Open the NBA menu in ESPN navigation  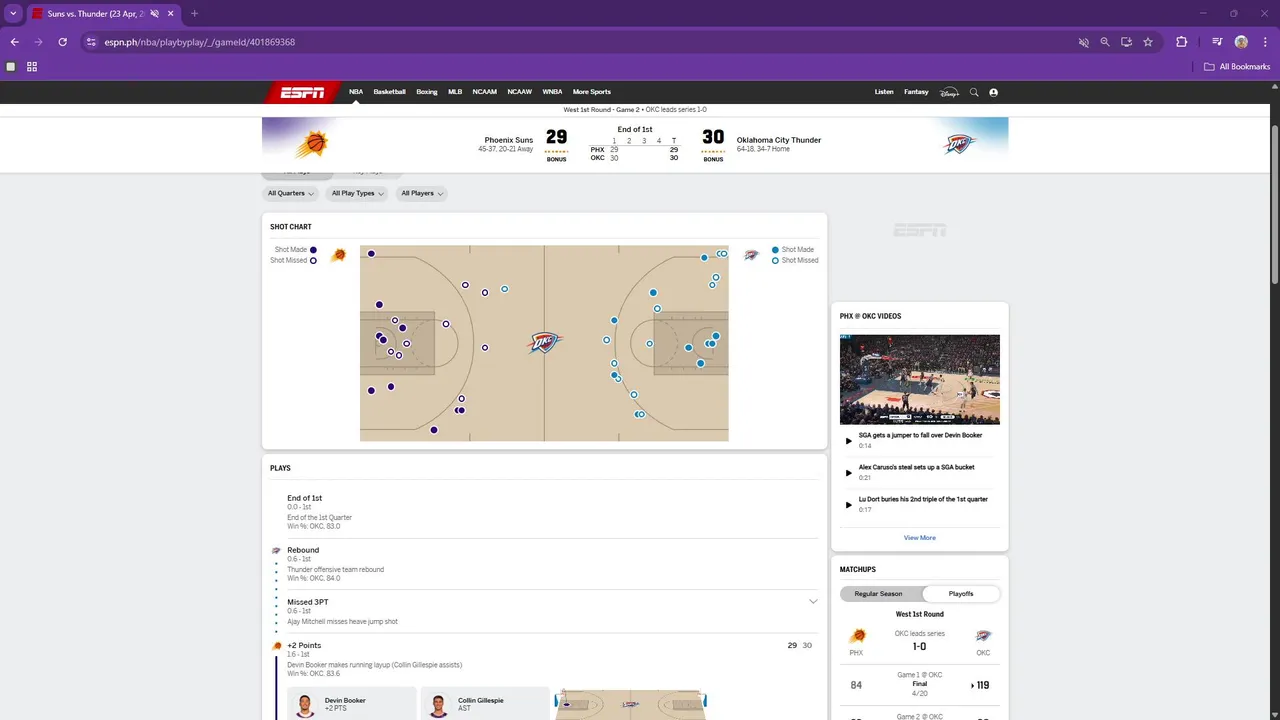point(356,92)
